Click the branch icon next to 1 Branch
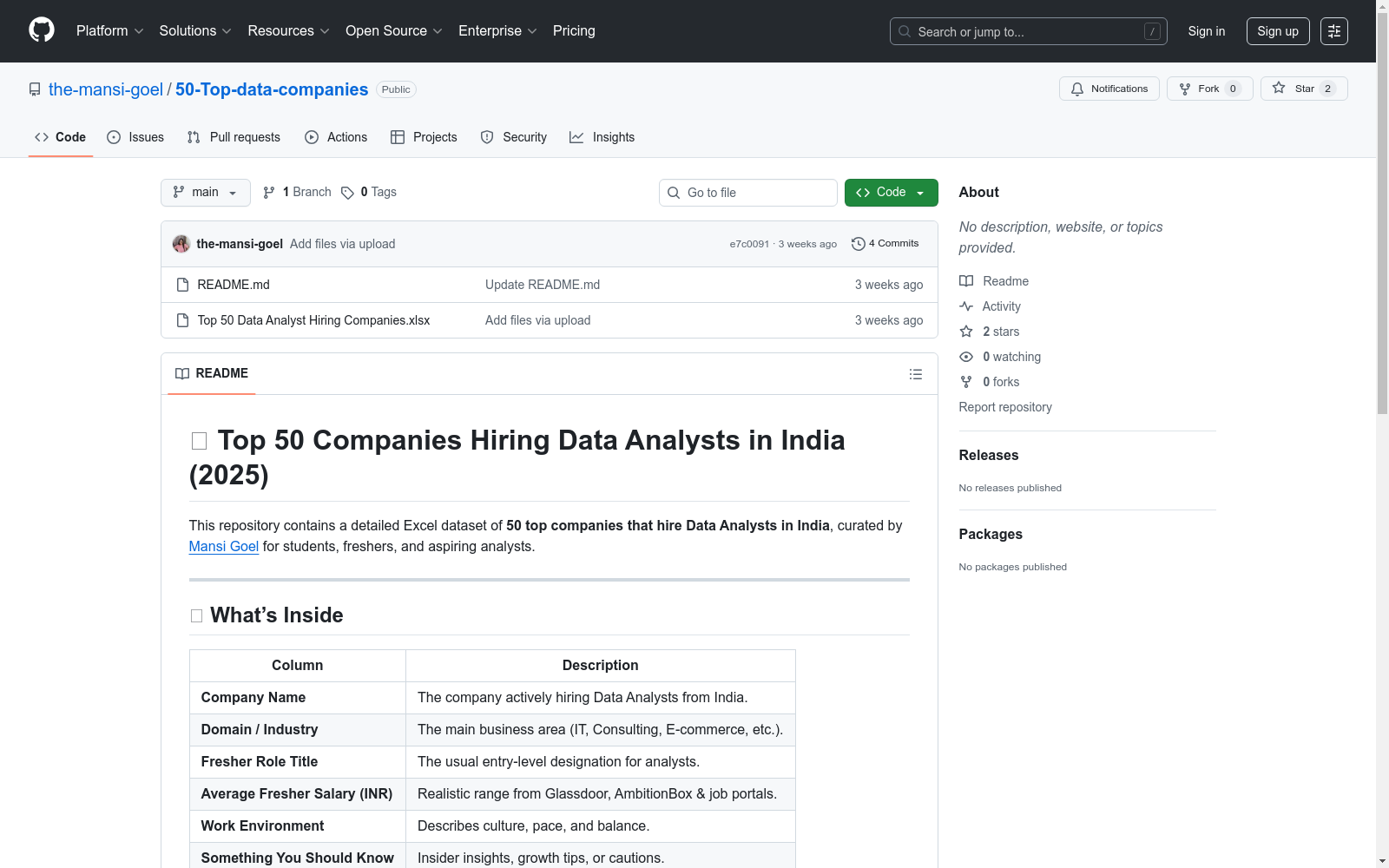 [x=269, y=193]
